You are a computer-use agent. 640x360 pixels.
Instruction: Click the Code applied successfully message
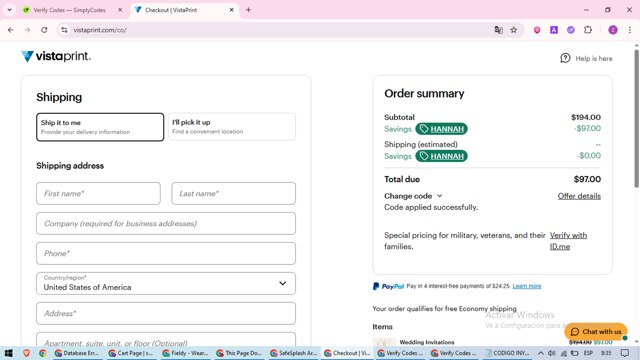tap(431, 207)
